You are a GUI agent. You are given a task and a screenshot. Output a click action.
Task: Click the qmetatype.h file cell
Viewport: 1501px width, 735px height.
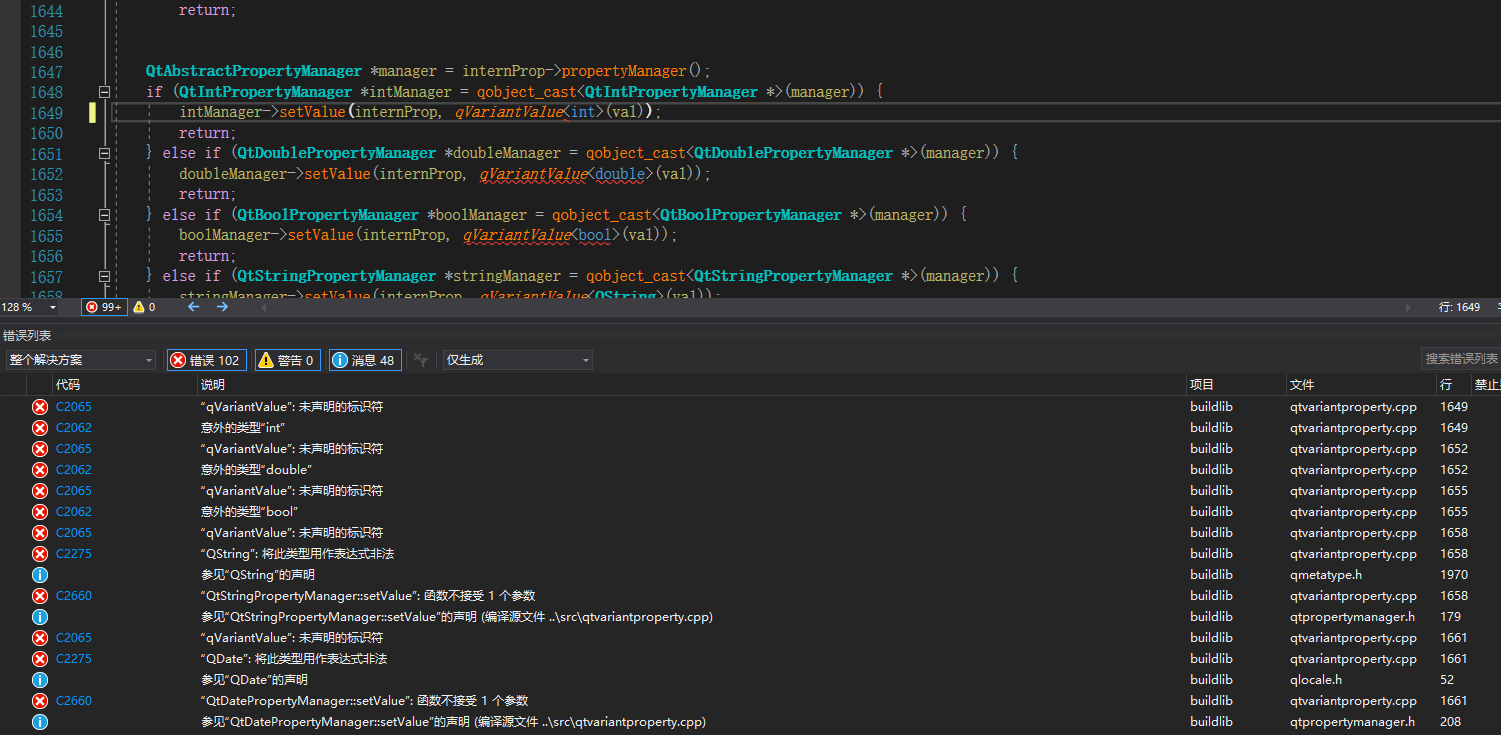point(1326,575)
